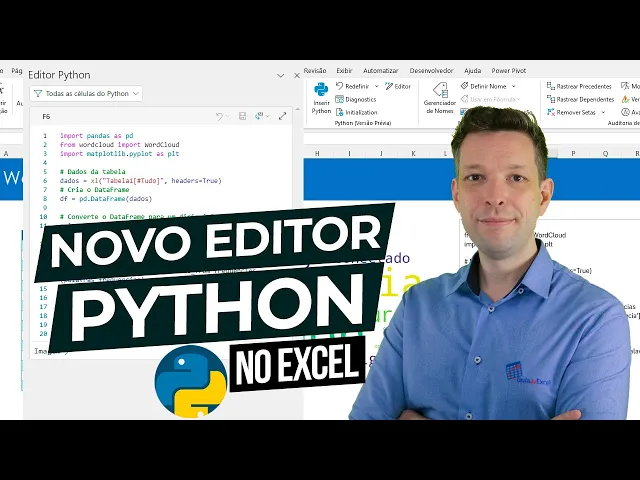Viewport: 640px width, 480px height.
Task: Click the undo icon in the F6 cell editor
Action: tap(219, 117)
